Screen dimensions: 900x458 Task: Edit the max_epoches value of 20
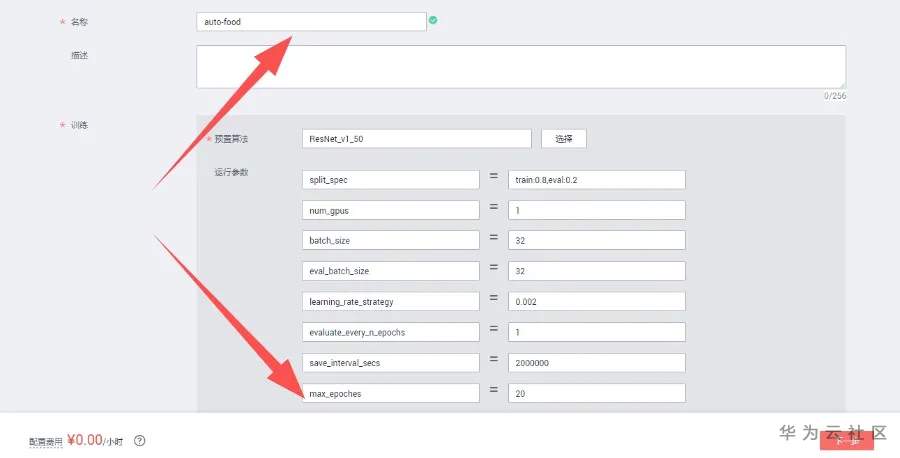pos(596,393)
